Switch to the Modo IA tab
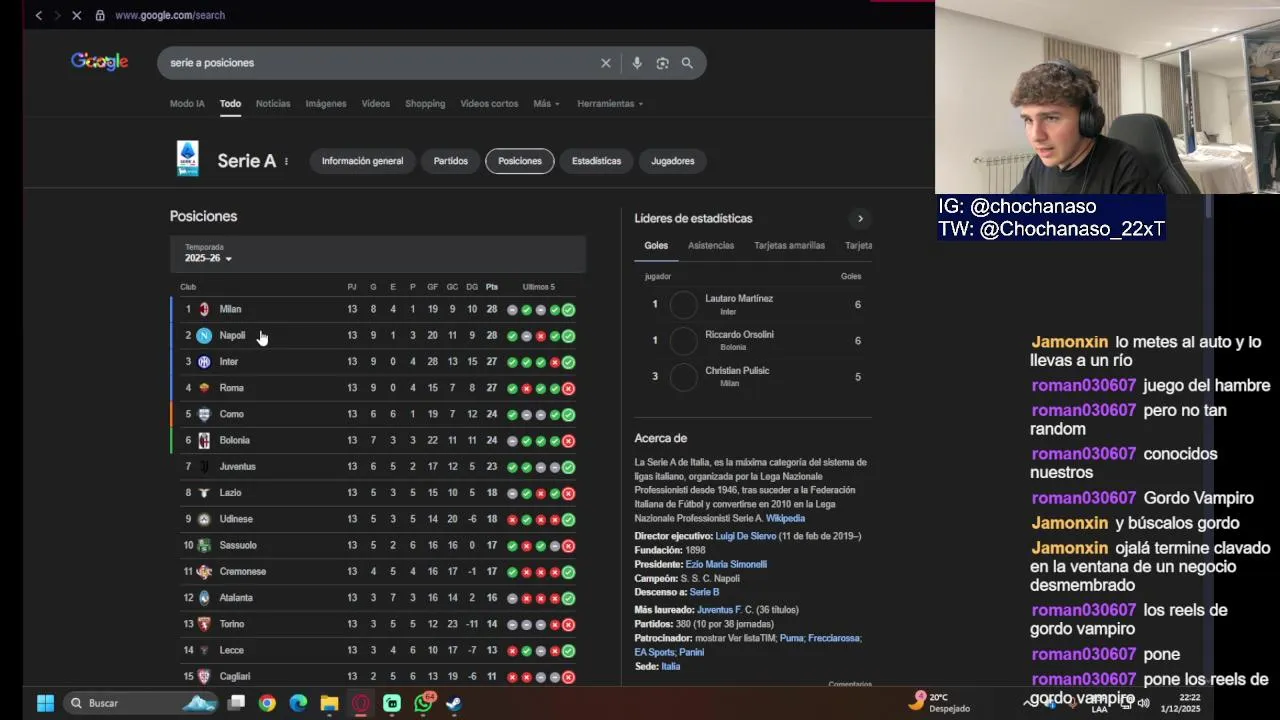The width and height of the screenshot is (1280, 720). click(x=187, y=104)
